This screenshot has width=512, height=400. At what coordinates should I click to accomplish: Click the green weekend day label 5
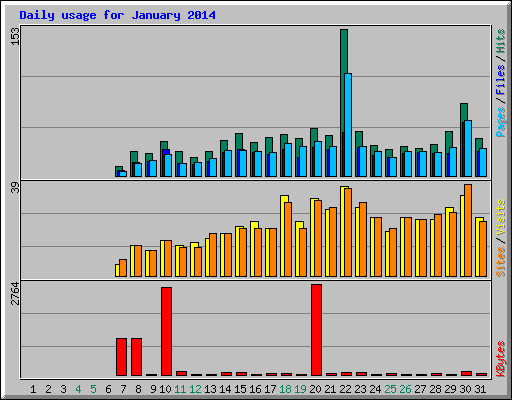93,389
